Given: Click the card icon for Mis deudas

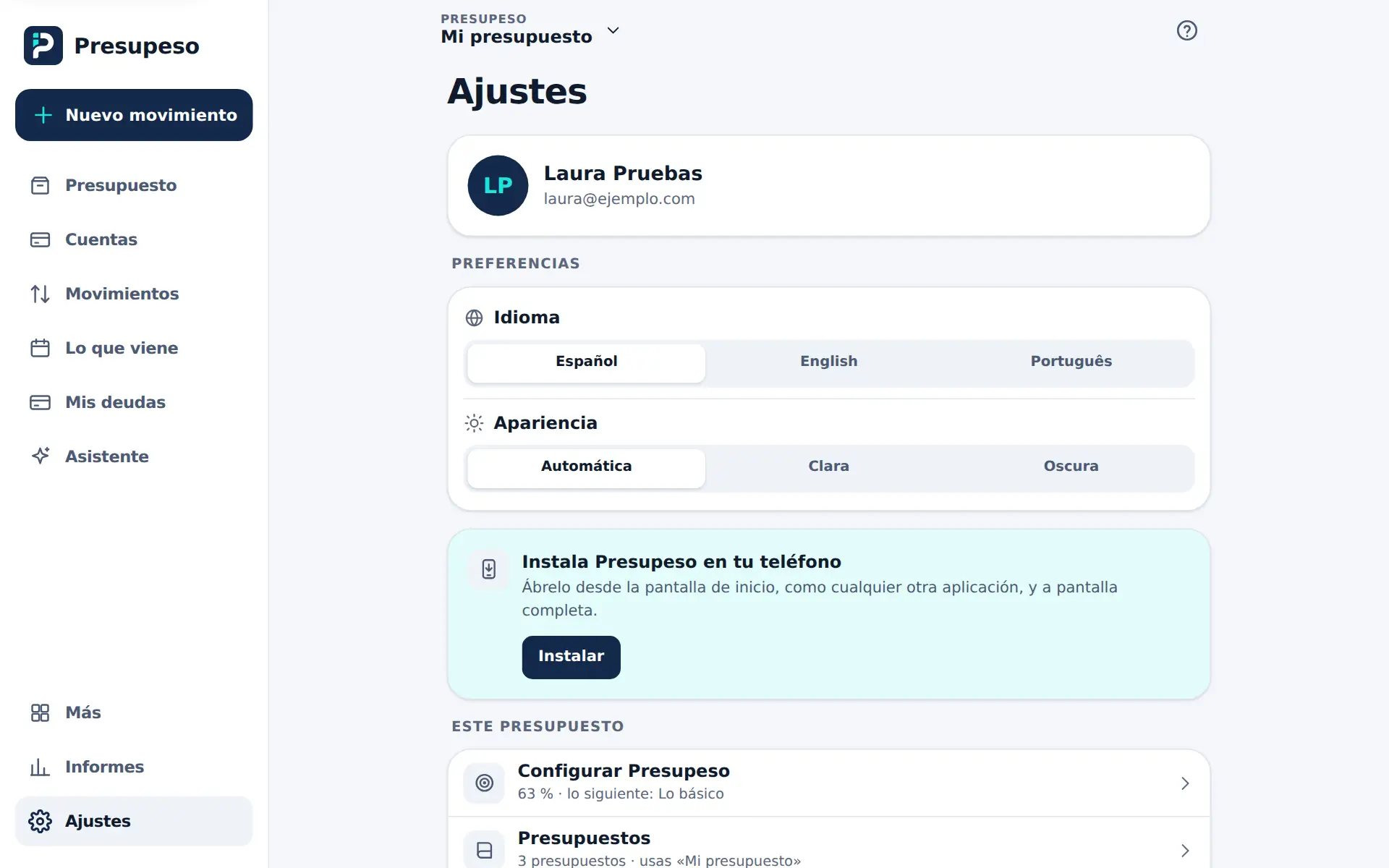Looking at the screenshot, I should point(40,402).
